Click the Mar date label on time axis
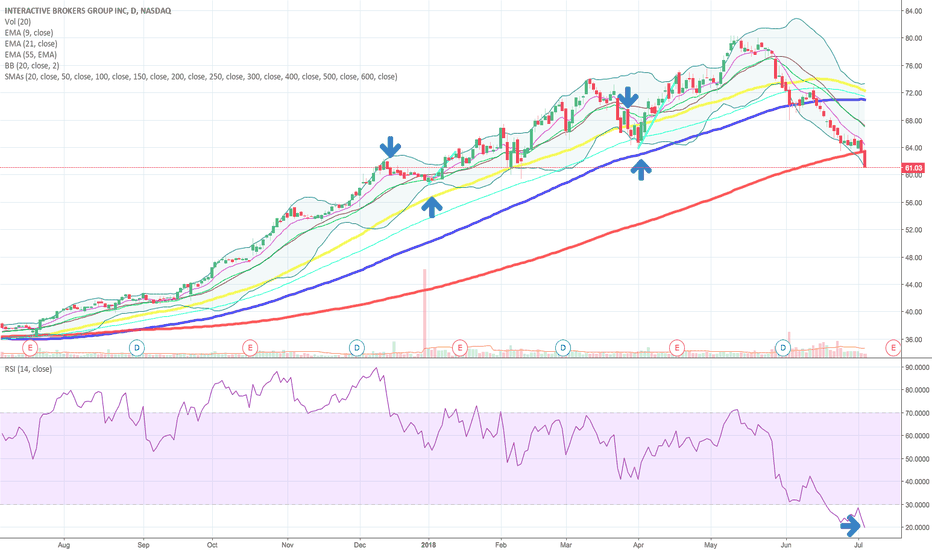The height and width of the screenshot is (550, 932). (x=566, y=545)
